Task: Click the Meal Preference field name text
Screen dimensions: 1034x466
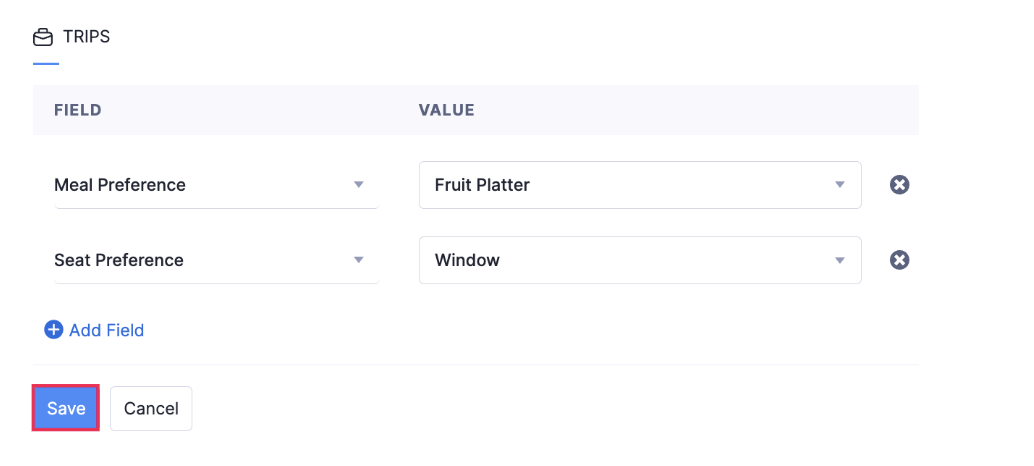Action: [x=120, y=185]
